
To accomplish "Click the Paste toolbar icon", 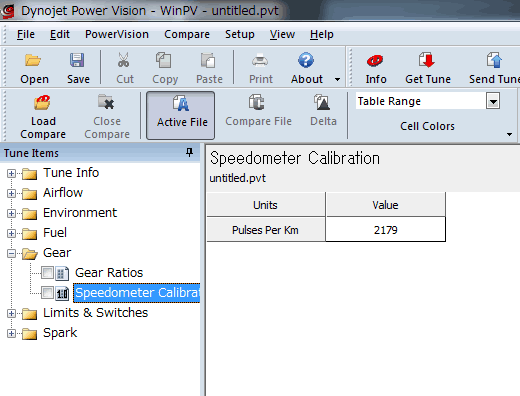I will pos(208,61).
